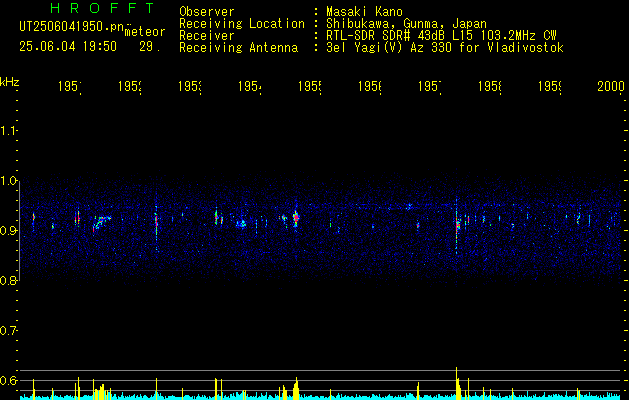Click Shibukawa, Gunma, Japan text
629x400 pixels.
click(406, 24)
